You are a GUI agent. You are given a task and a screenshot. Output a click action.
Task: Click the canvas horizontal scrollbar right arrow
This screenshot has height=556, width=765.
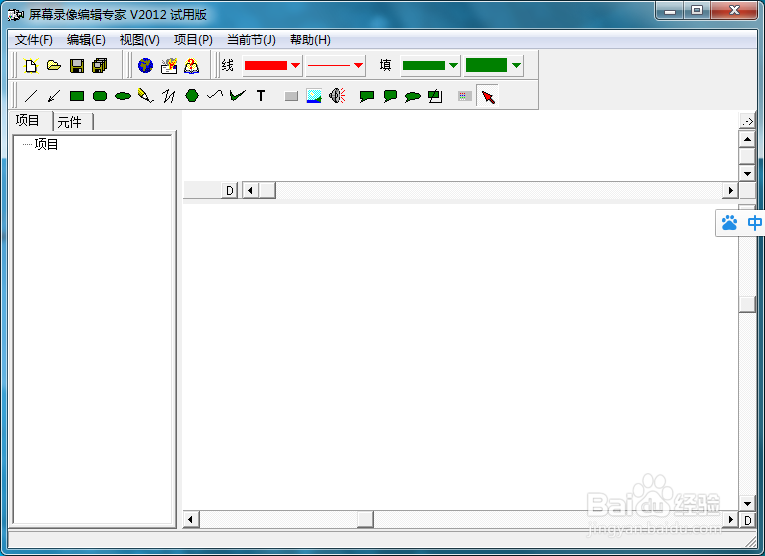730,520
